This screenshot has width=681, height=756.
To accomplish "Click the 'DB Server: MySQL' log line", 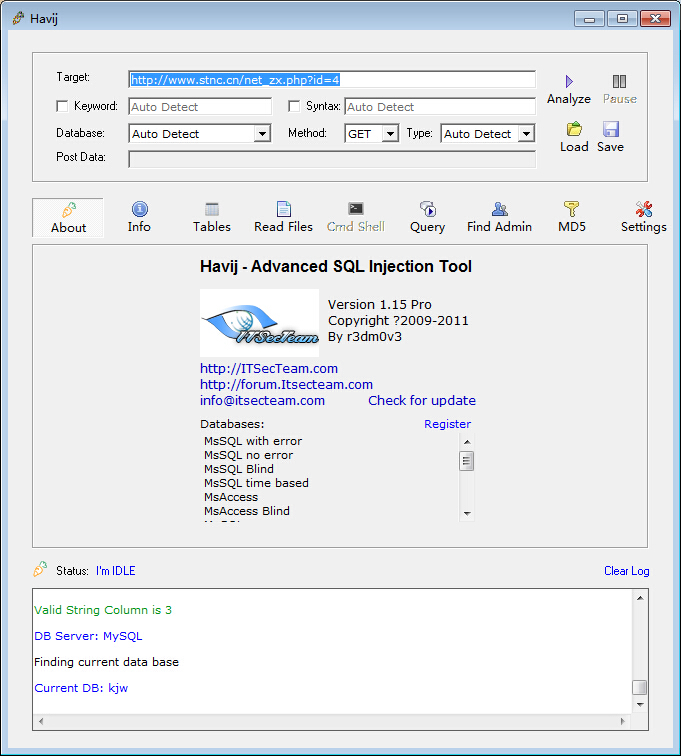I will point(88,636).
